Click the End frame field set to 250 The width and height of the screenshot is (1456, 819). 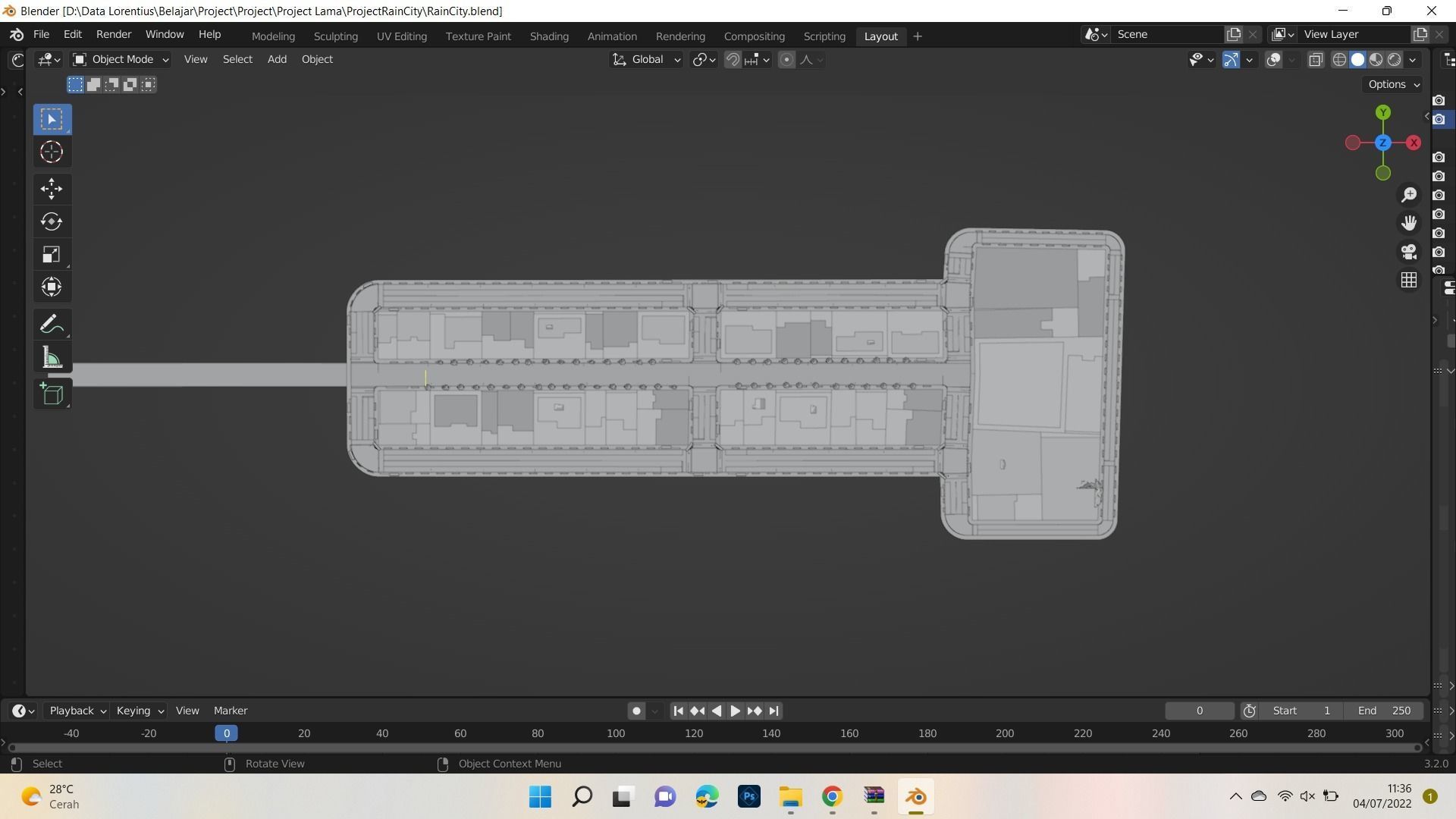coord(1384,711)
